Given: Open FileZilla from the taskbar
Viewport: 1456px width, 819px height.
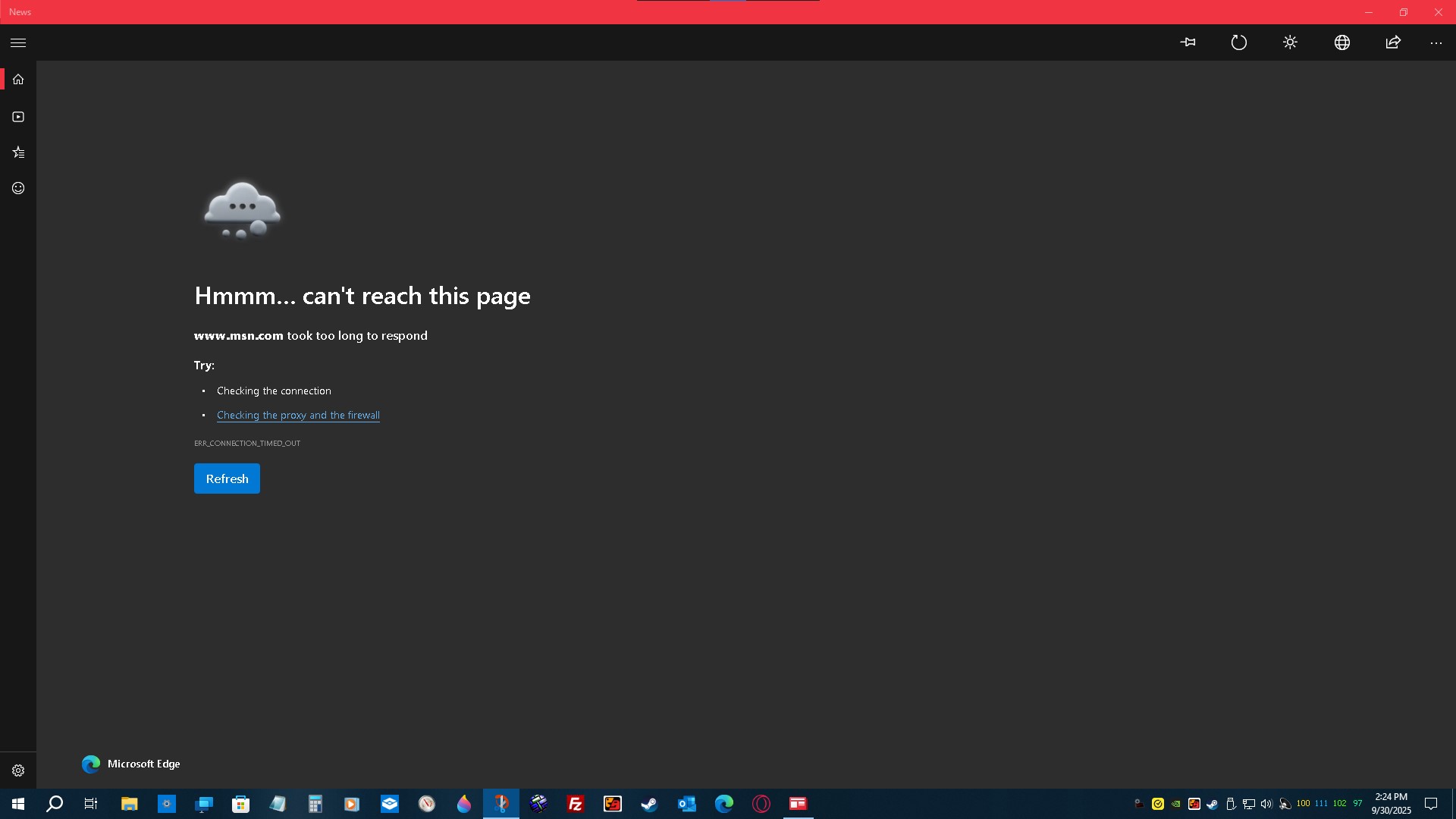Looking at the screenshot, I should tap(576, 804).
